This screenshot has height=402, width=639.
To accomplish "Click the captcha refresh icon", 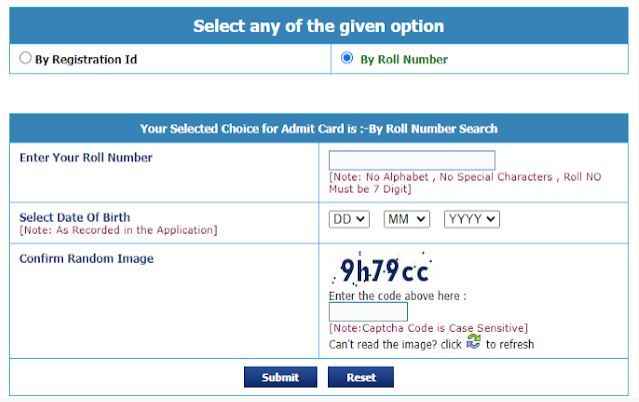I will pos(473,342).
